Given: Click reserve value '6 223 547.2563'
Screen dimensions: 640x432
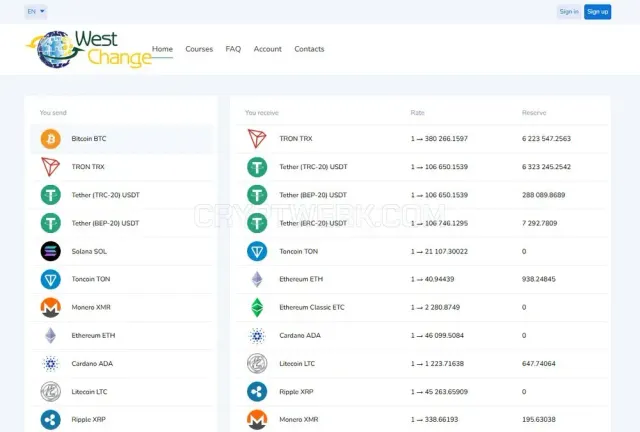Looking at the screenshot, I should (x=546, y=139).
